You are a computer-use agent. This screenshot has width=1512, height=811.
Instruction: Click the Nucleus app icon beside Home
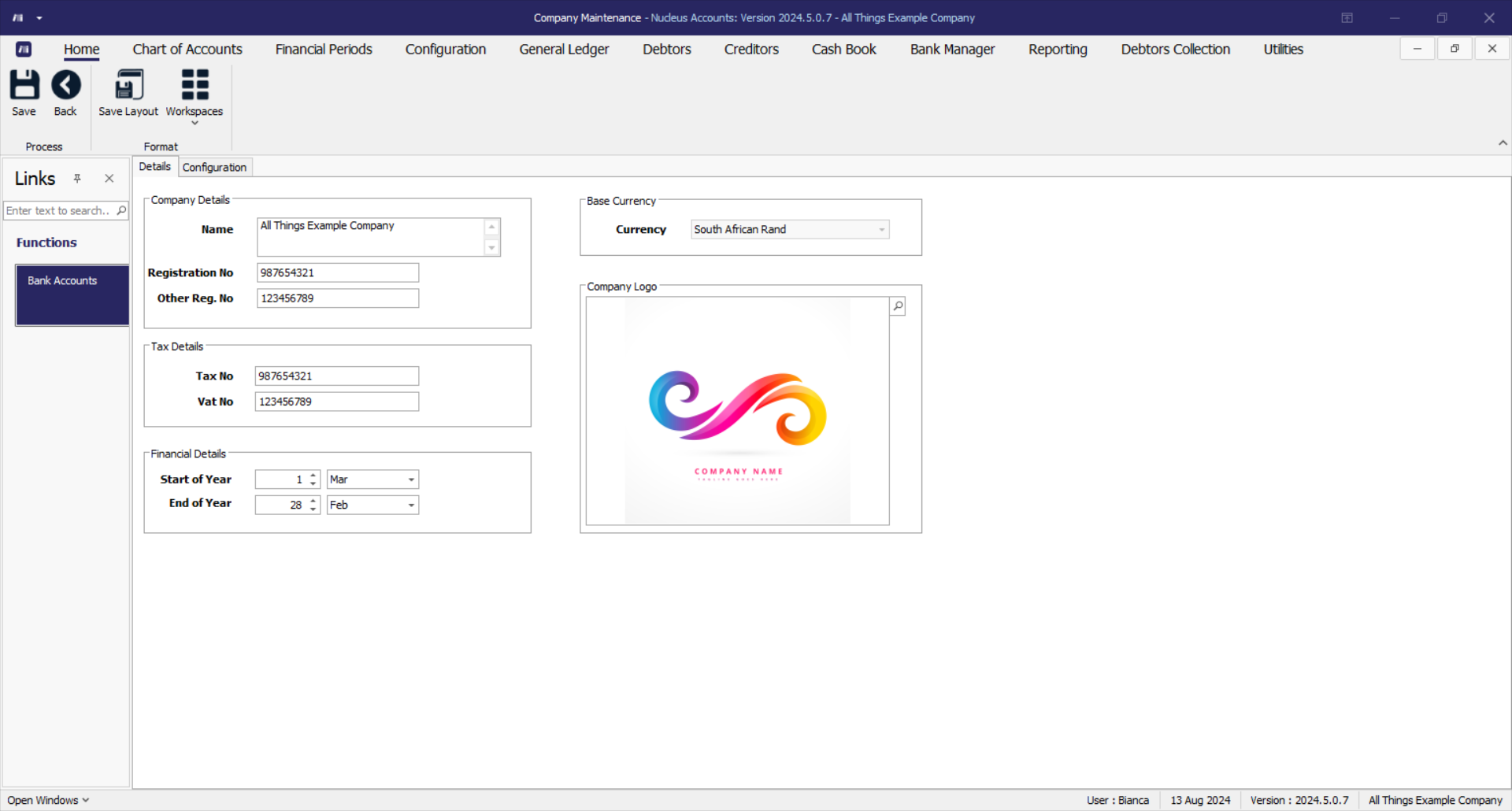24,49
